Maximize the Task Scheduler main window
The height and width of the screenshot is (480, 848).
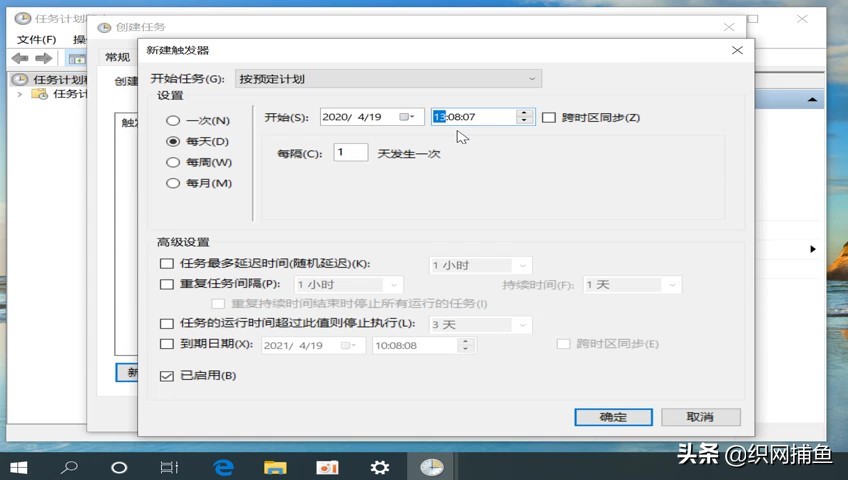coord(753,19)
